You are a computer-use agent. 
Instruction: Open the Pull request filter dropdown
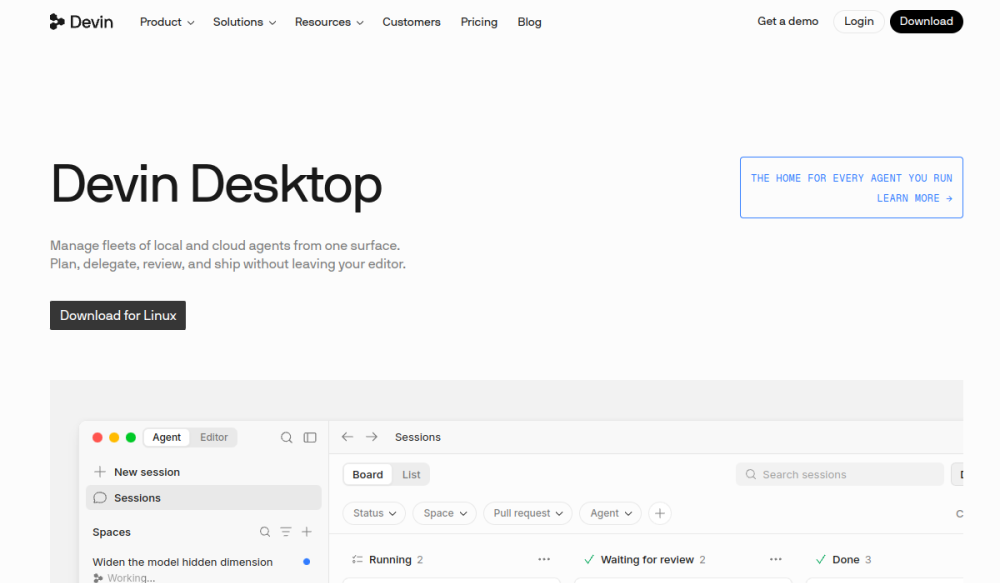tap(528, 513)
